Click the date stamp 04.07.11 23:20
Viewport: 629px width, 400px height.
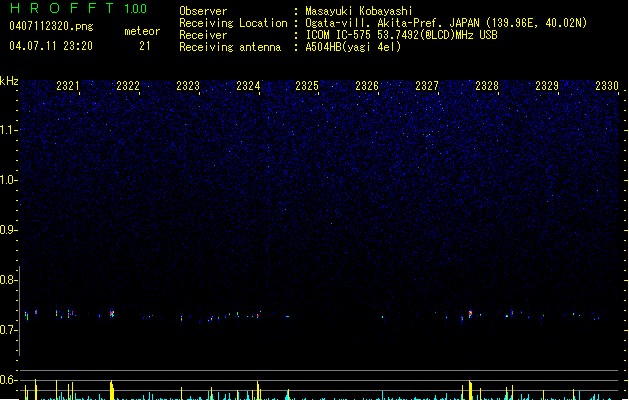(x=51, y=46)
